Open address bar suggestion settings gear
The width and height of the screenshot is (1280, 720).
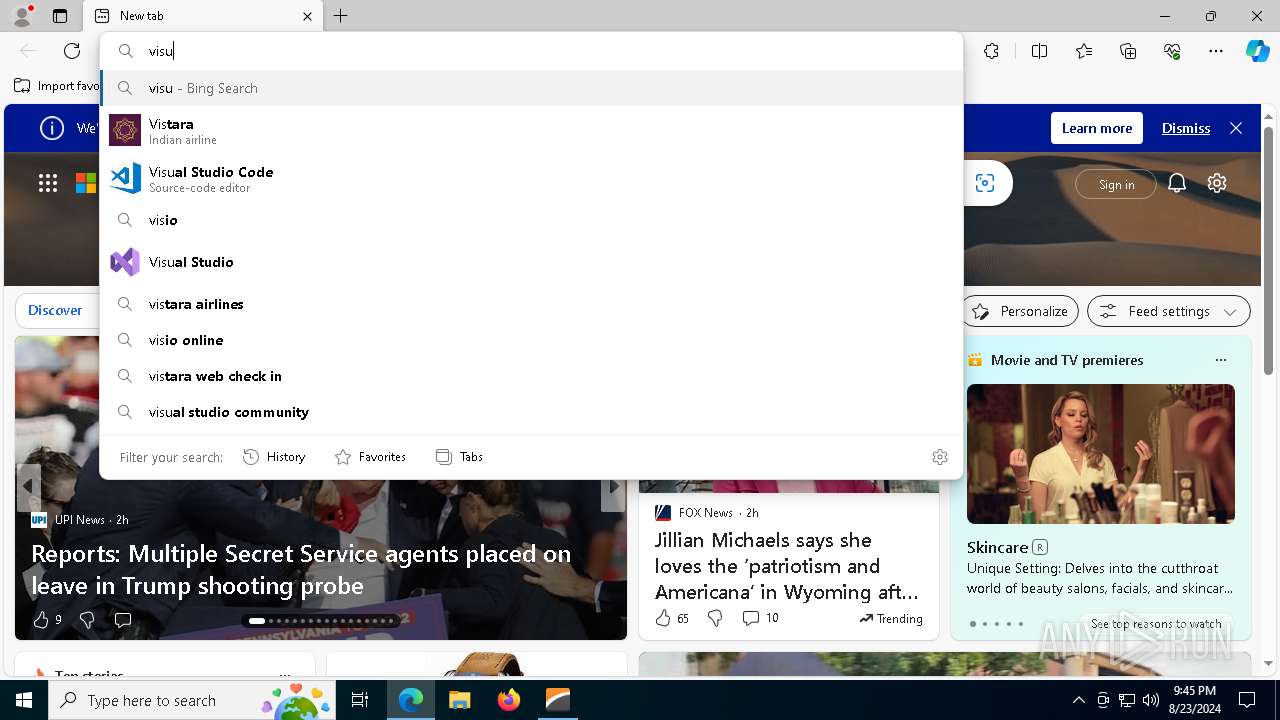[940, 457]
